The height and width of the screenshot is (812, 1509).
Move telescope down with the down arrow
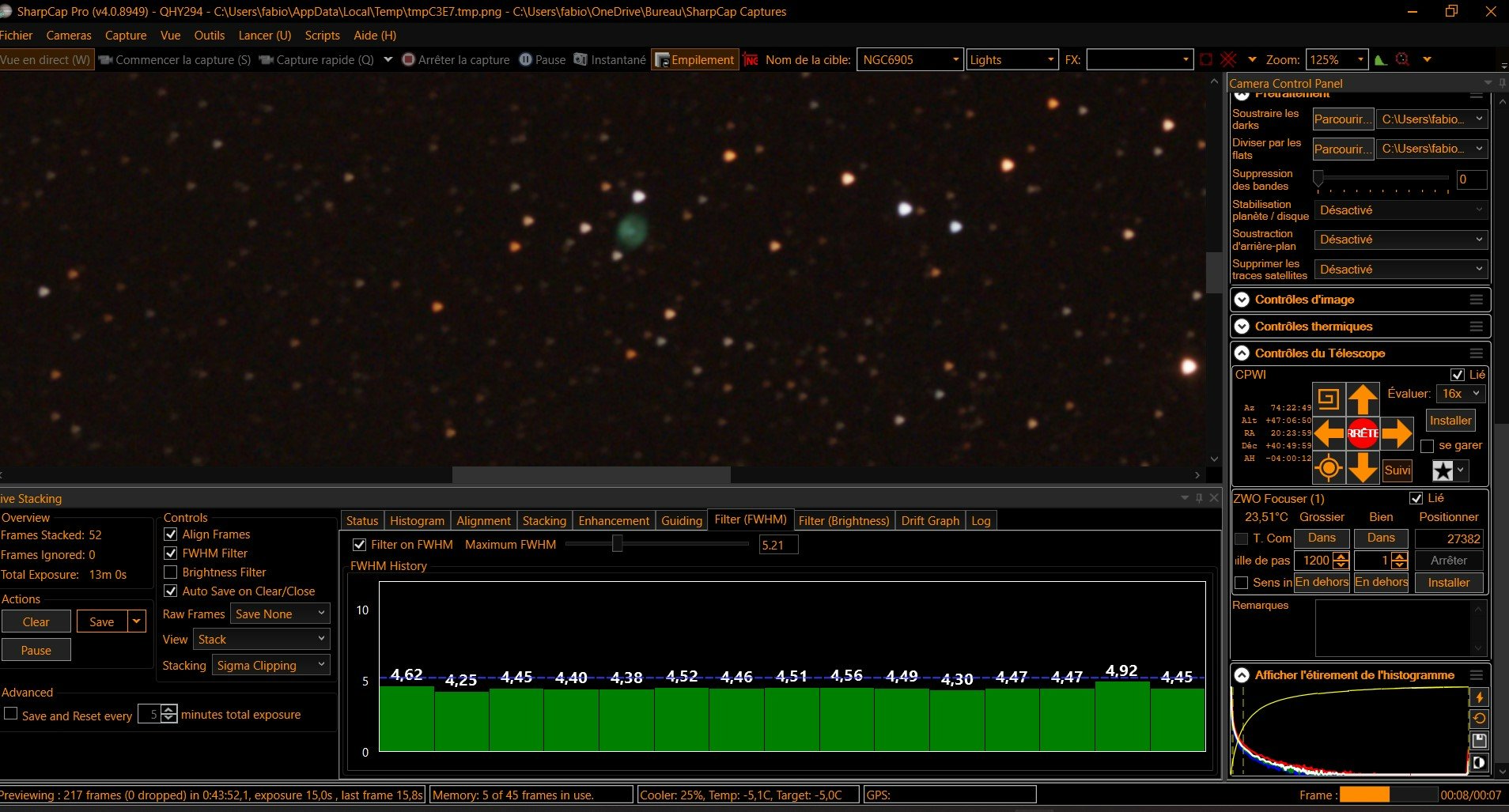(1363, 468)
